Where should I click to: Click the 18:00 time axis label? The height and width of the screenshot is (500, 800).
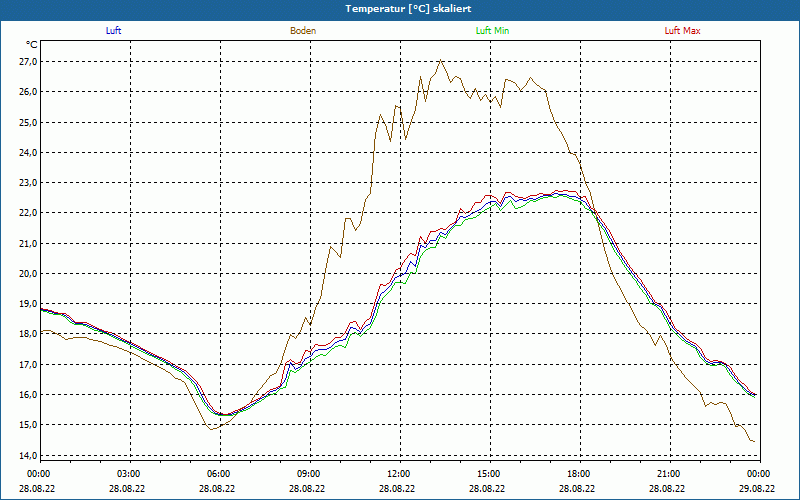580,474
